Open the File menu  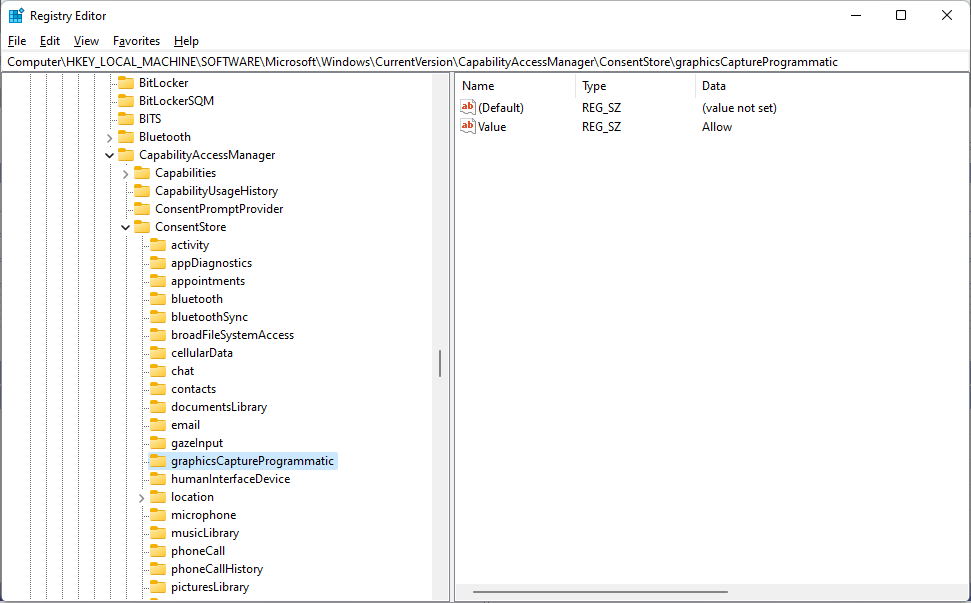(17, 41)
